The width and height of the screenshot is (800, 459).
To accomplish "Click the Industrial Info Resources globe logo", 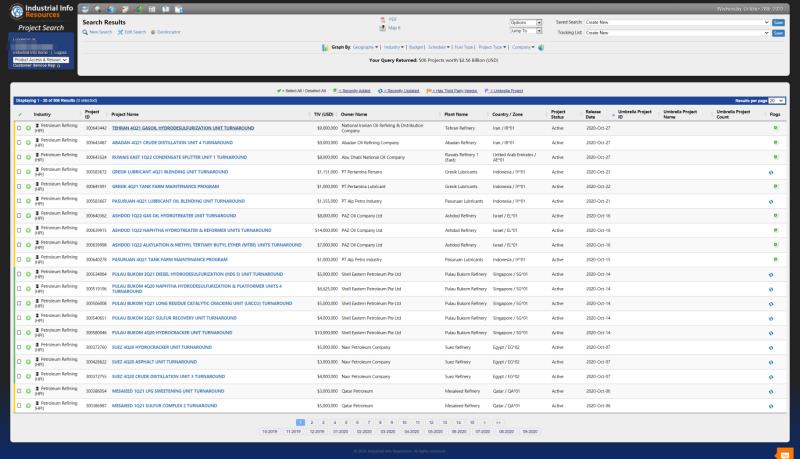I will [x=17, y=11].
